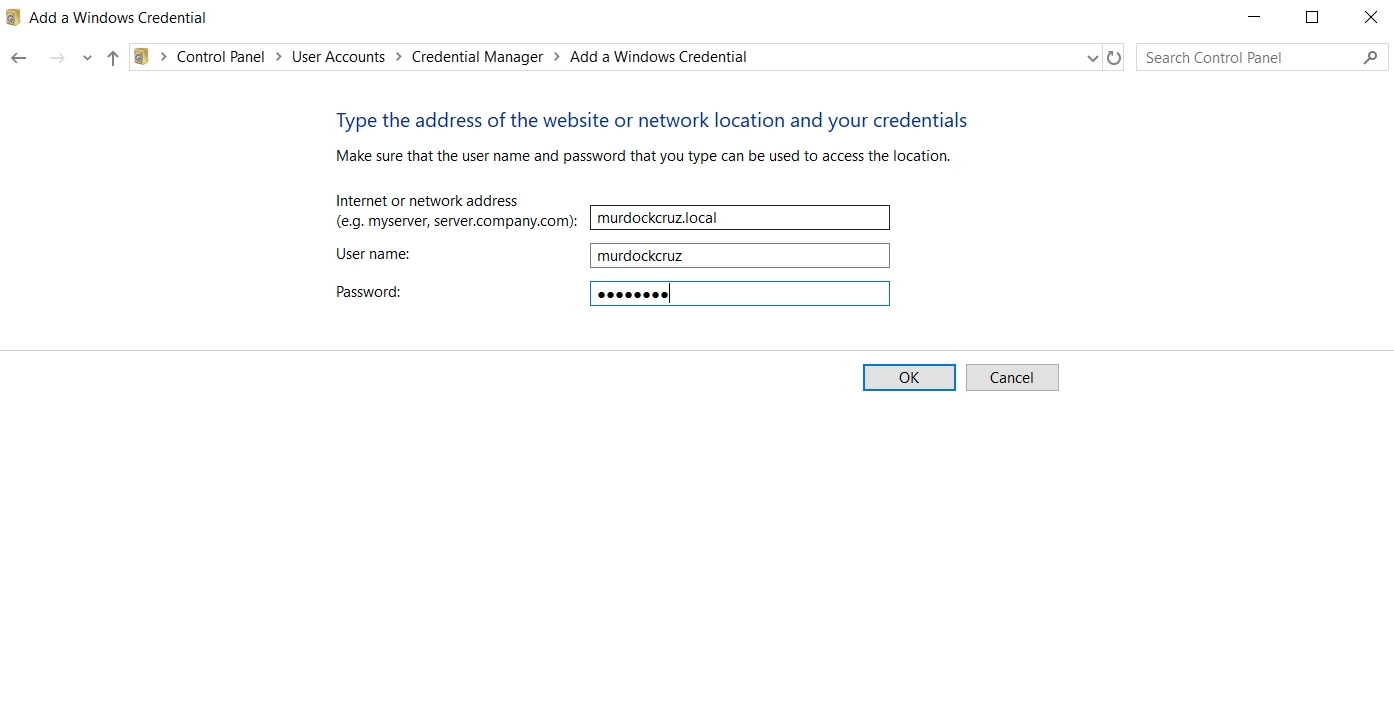Click the up one level arrow
The width and height of the screenshot is (1394, 705).
(112, 57)
